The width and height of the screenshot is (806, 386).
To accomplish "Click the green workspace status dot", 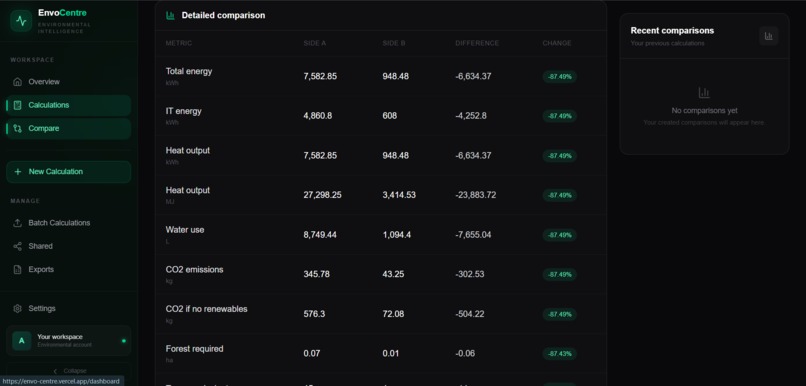I will click(x=123, y=341).
